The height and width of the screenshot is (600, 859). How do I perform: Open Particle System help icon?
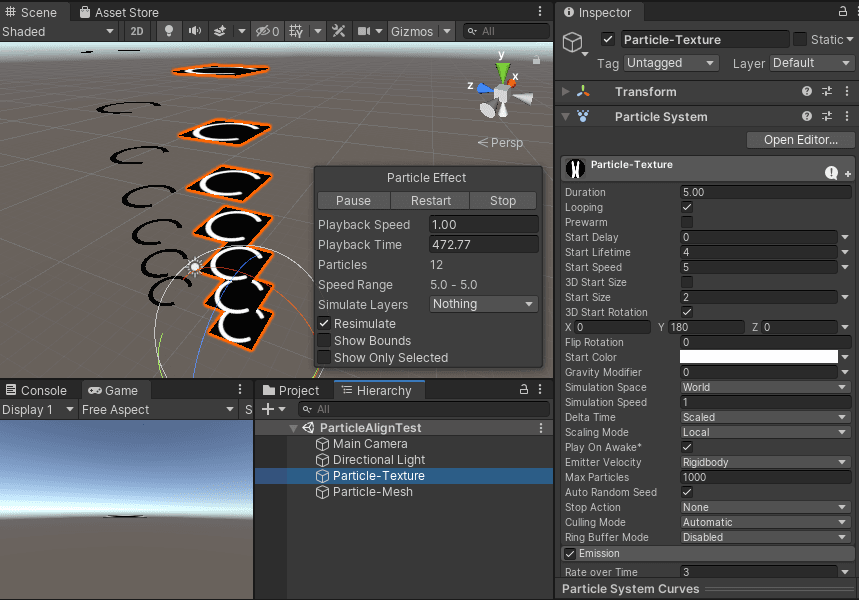(x=806, y=116)
